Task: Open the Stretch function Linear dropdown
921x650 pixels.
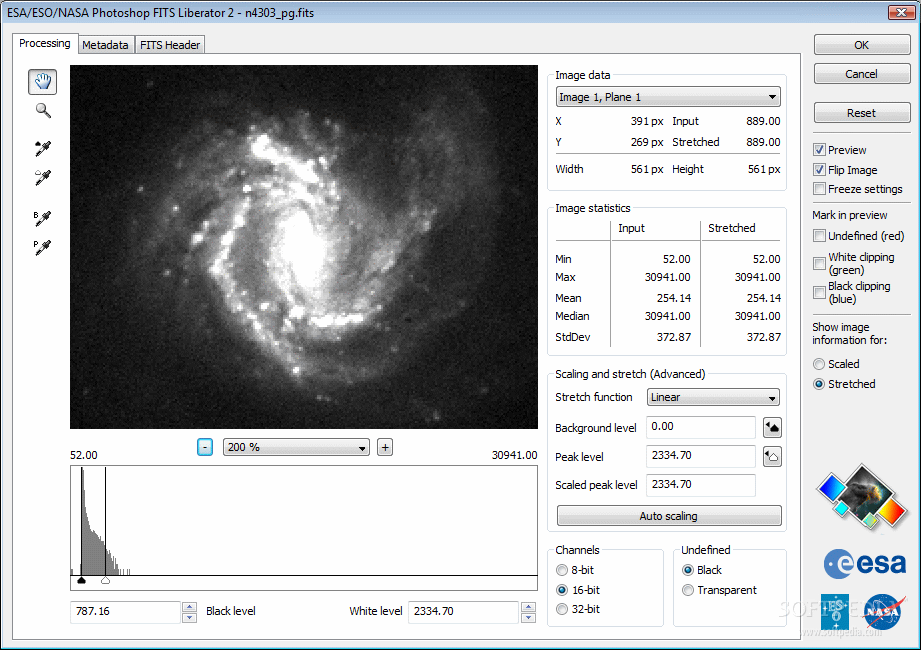Action: coord(713,398)
